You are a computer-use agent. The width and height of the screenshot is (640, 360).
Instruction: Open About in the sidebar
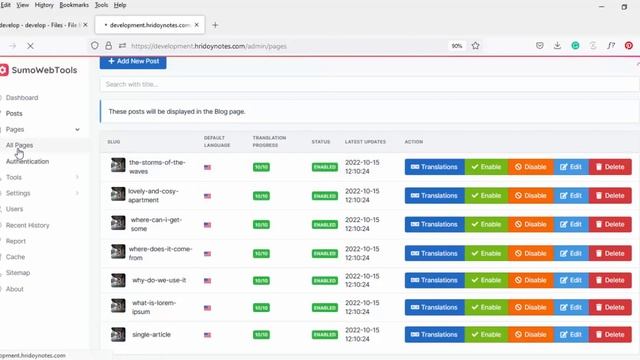(x=14, y=289)
